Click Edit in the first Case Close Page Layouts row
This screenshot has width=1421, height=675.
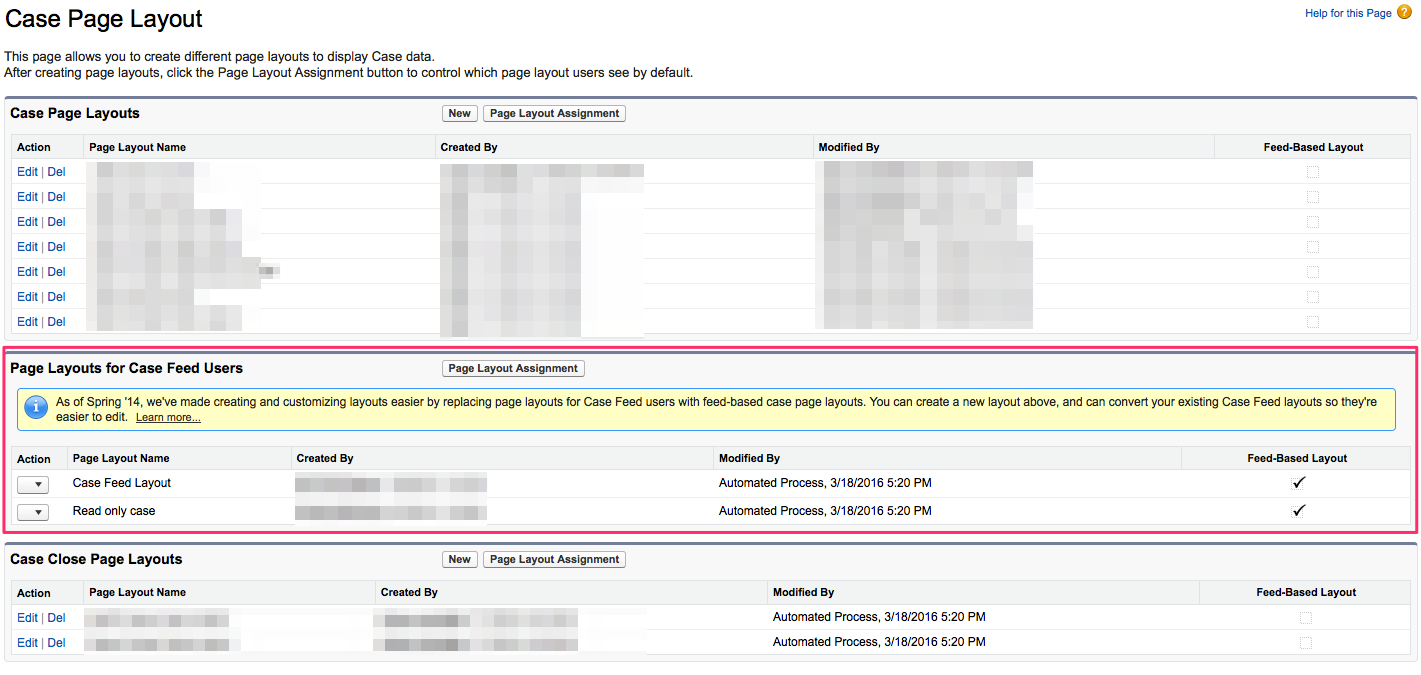27,618
